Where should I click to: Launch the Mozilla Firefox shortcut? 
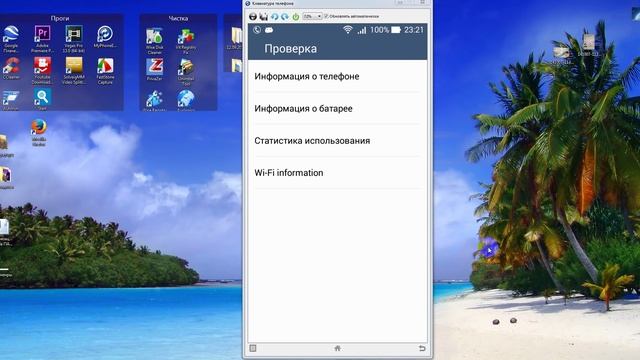click(x=39, y=132)
